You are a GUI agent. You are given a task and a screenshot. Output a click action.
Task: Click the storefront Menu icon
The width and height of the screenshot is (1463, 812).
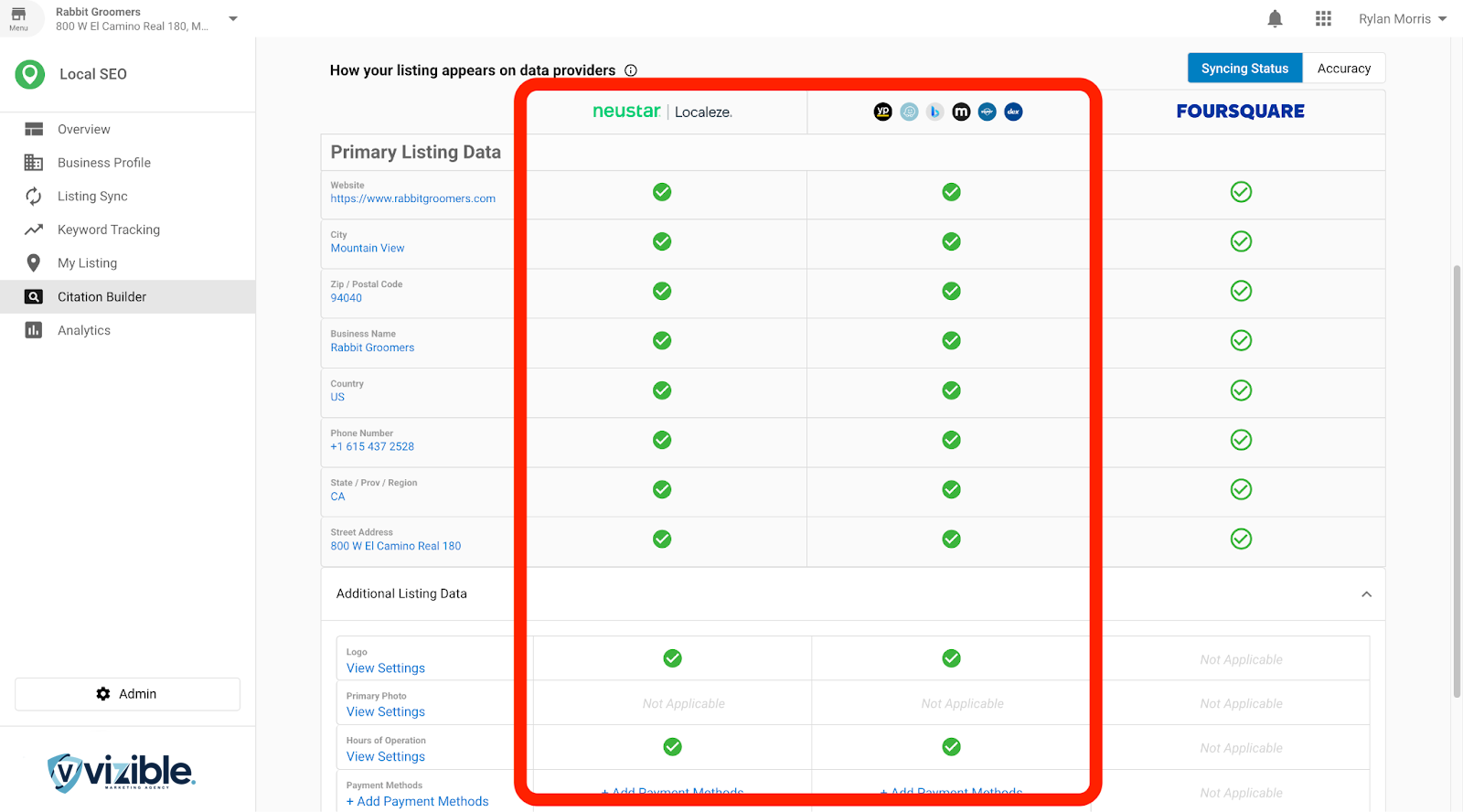(x=18, y=17)
